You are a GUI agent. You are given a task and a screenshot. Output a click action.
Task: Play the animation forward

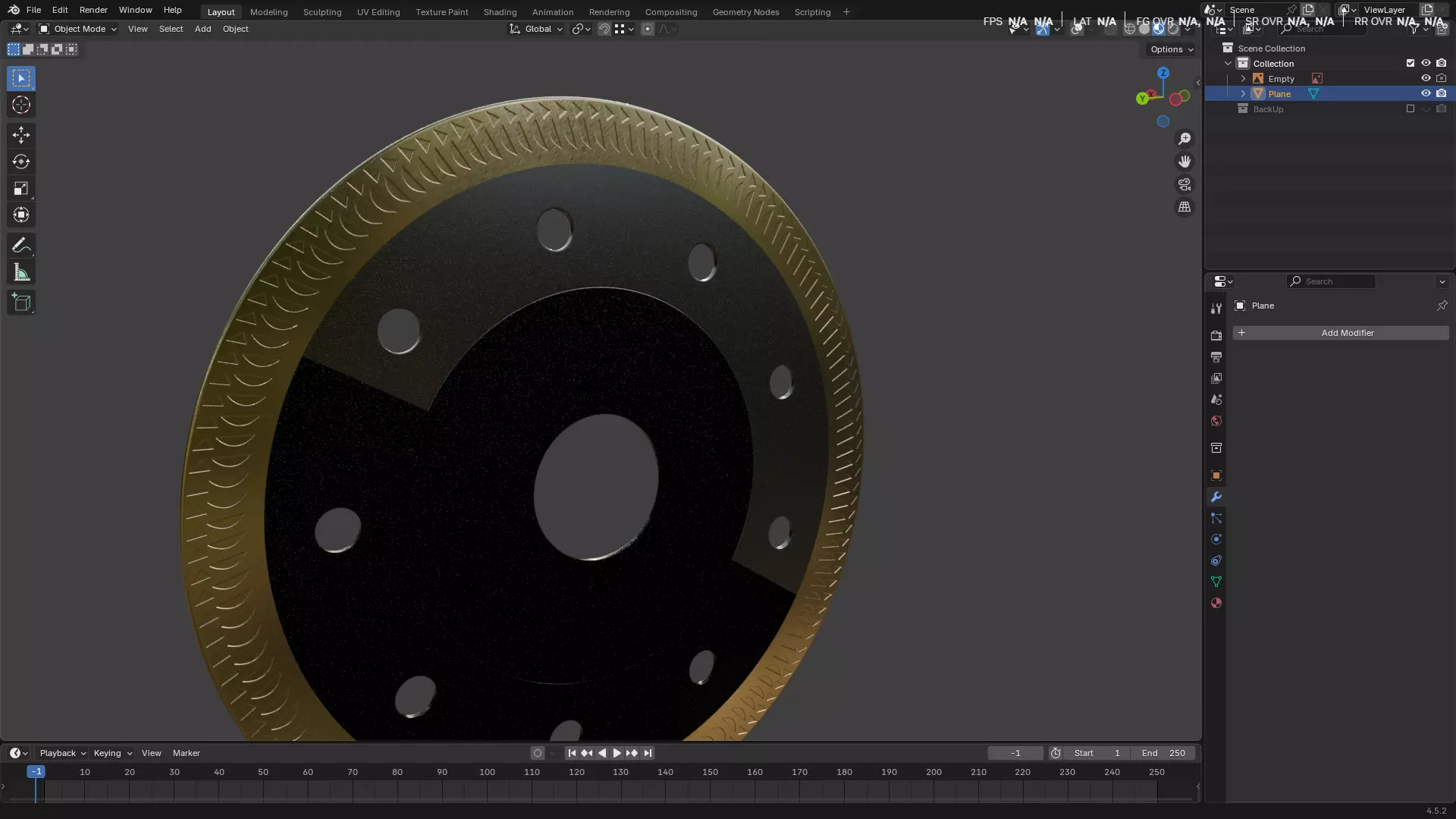(617, 753)
